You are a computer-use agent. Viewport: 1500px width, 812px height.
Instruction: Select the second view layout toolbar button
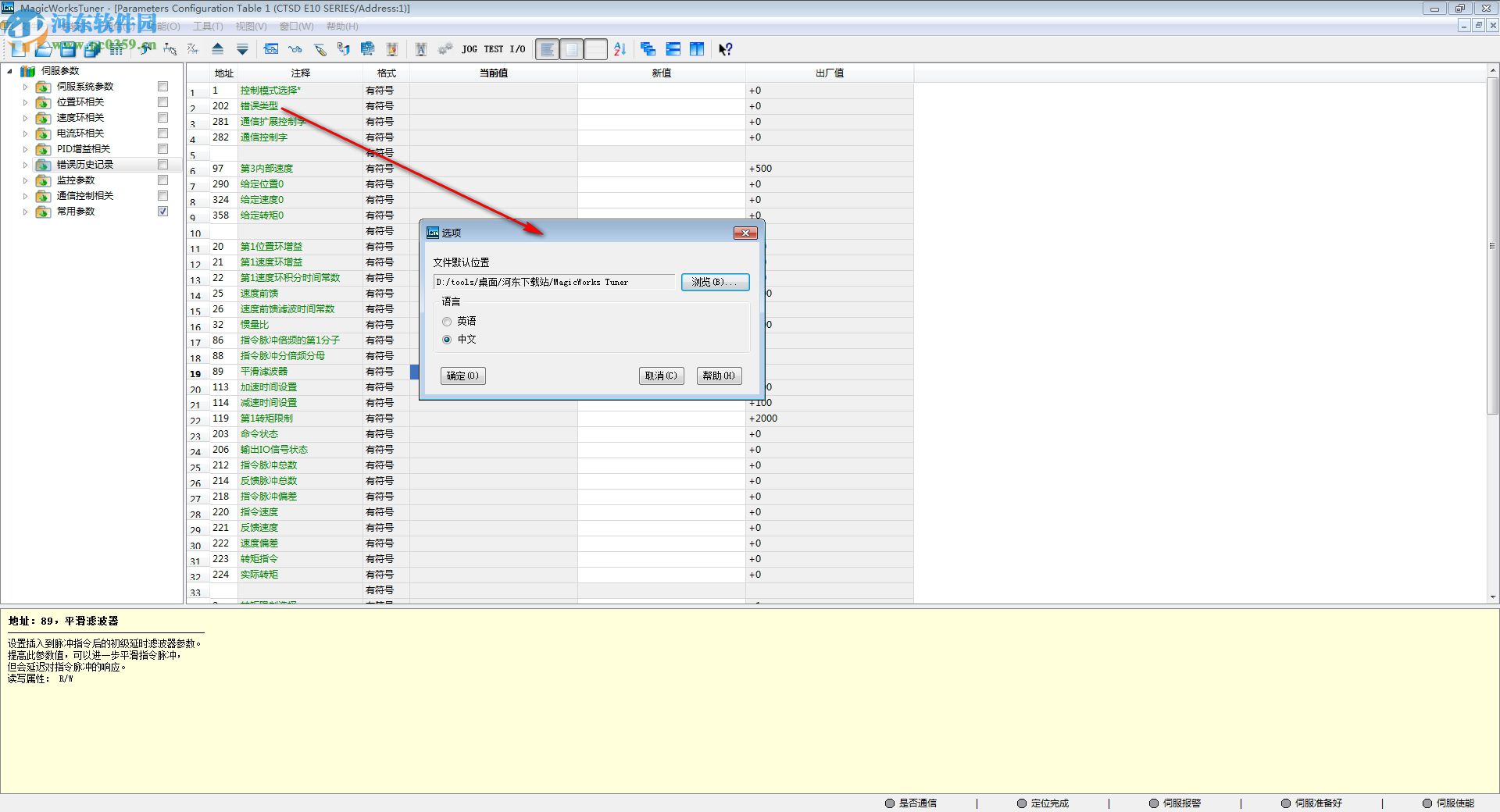(x=571, y=49)
